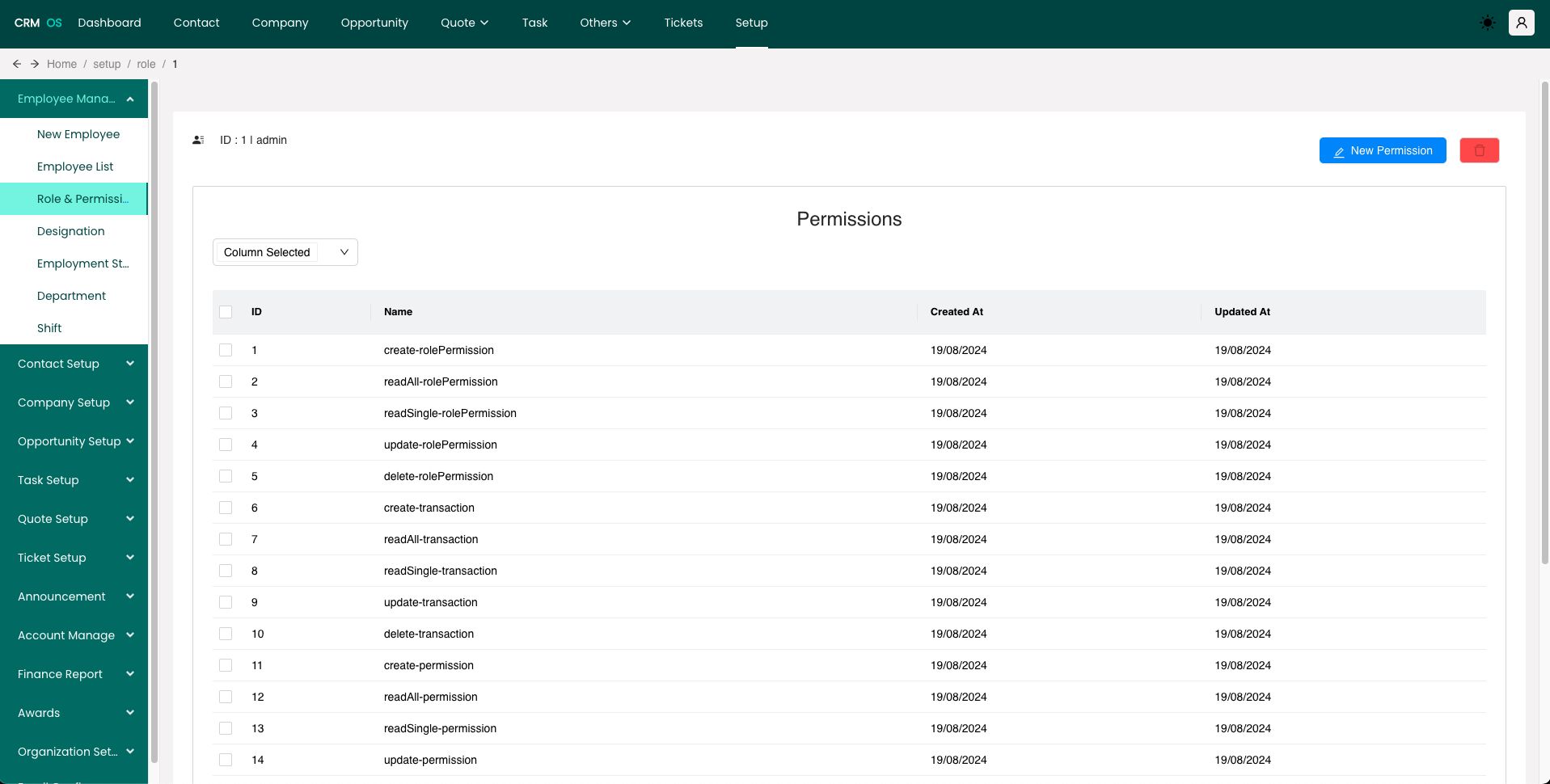Click the CRM OS logo

point(38,23)
